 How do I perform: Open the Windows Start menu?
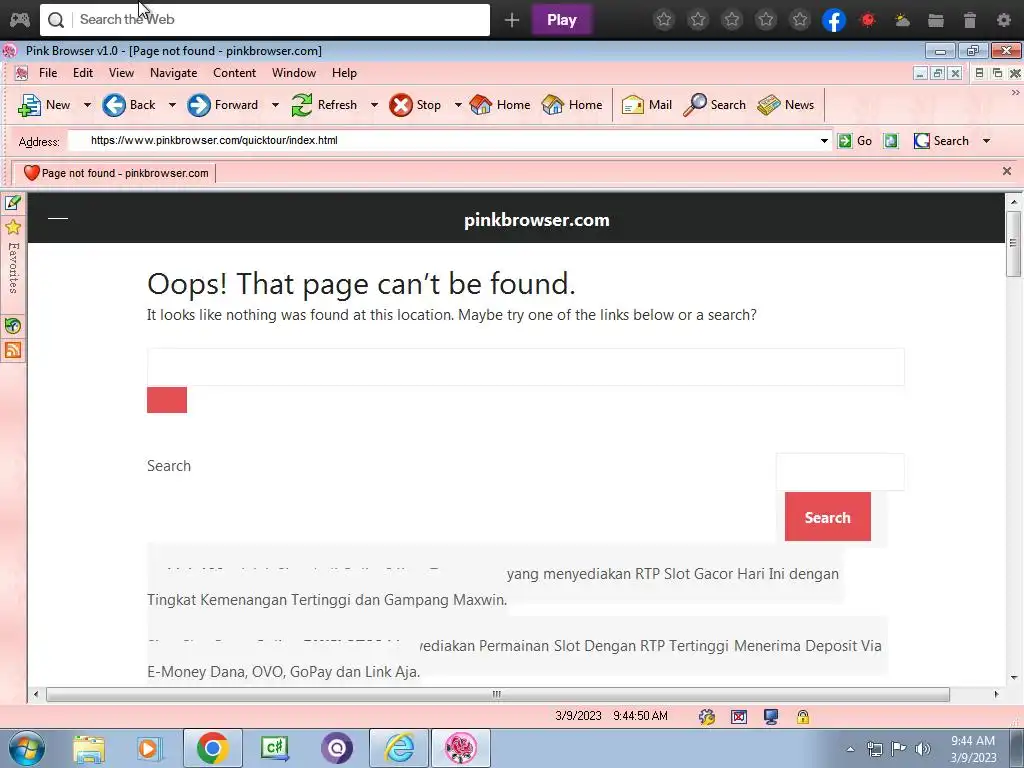pos(27,748)
